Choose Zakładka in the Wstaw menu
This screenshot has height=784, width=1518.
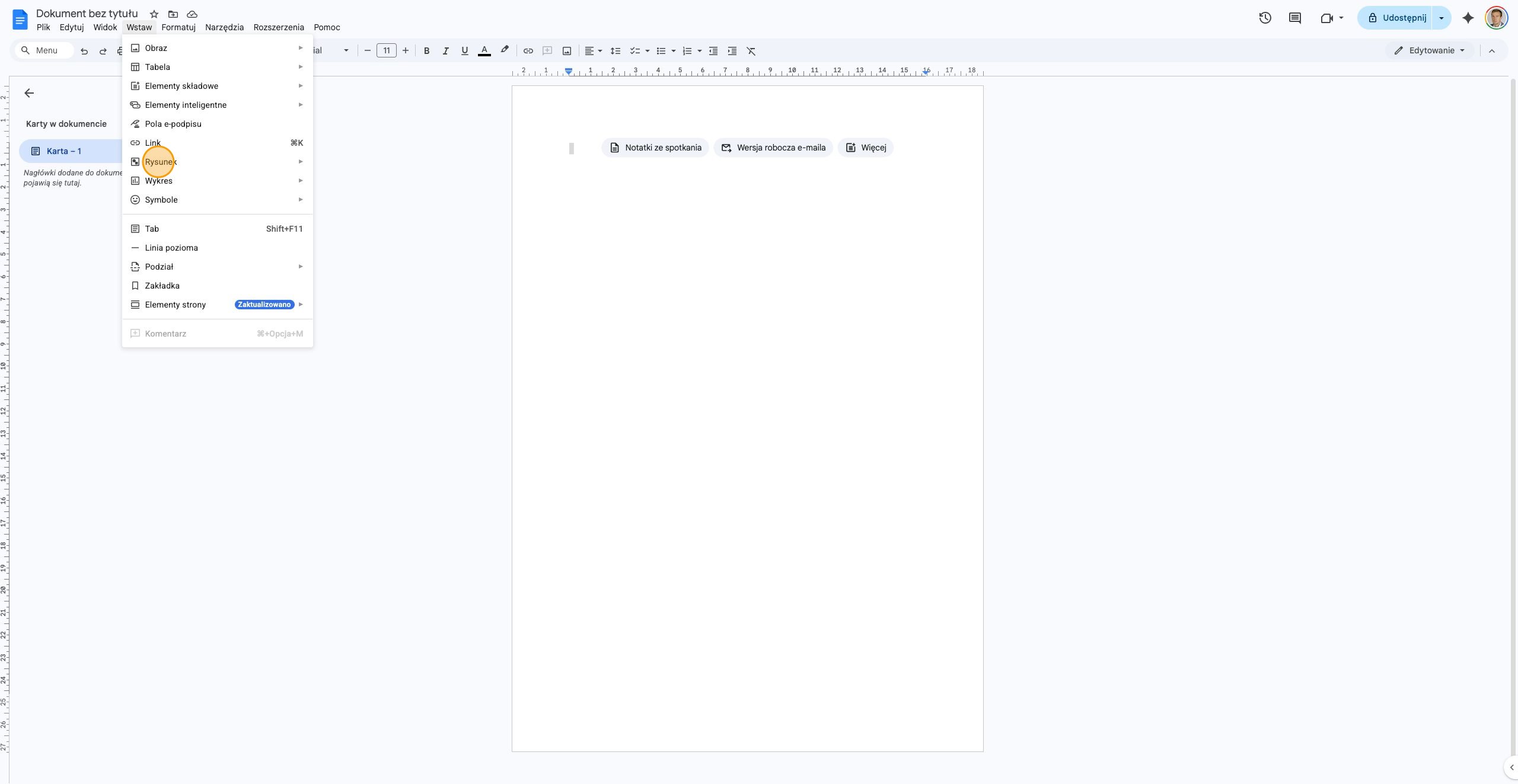(x=217, y=286)
